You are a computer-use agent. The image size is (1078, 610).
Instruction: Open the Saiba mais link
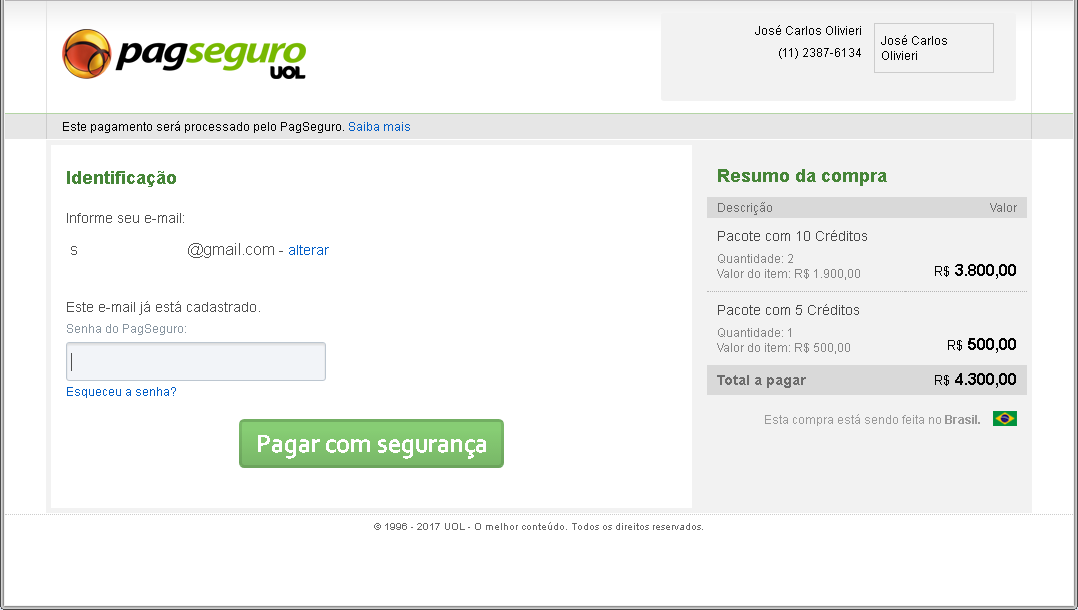(x=379, y=127)
